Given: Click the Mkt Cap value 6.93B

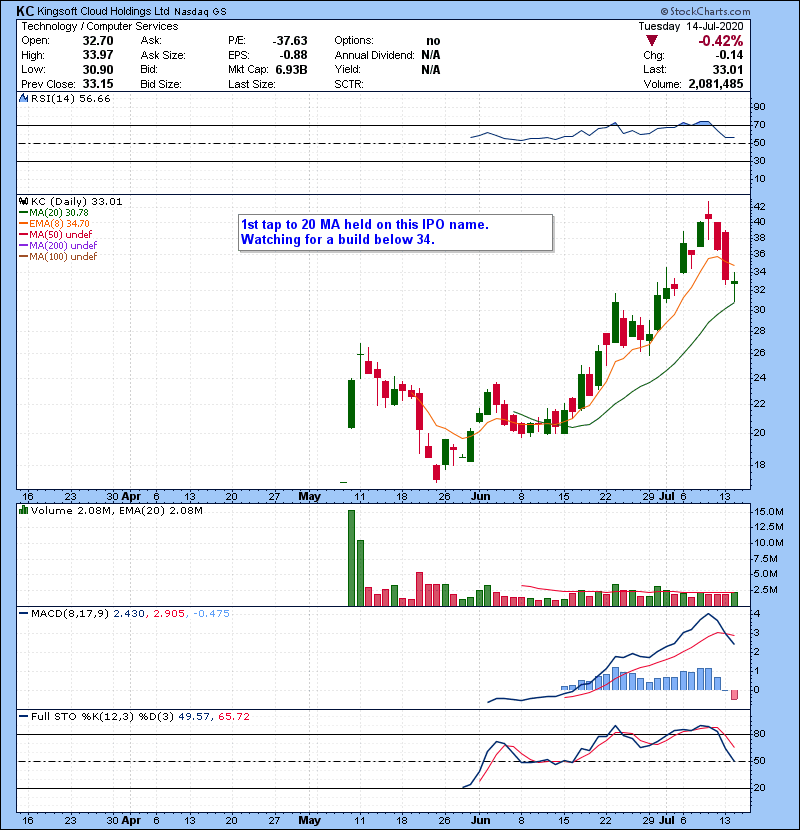Looking at the screenshot, I should click(x=291, y=69).
